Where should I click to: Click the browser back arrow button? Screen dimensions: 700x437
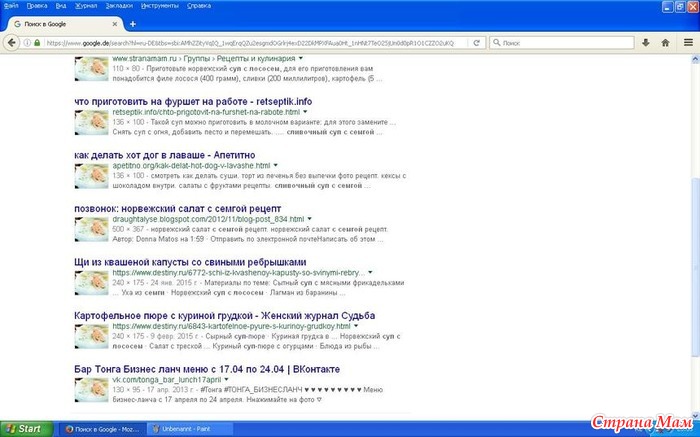click(13, 43)
